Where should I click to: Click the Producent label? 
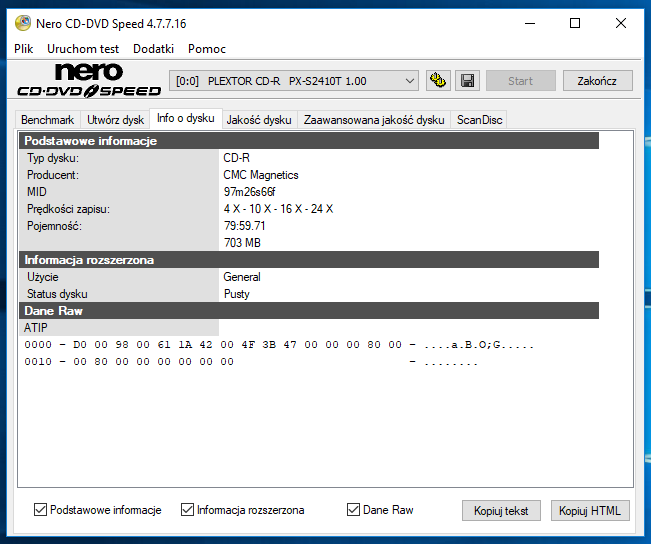coord(53,175)
